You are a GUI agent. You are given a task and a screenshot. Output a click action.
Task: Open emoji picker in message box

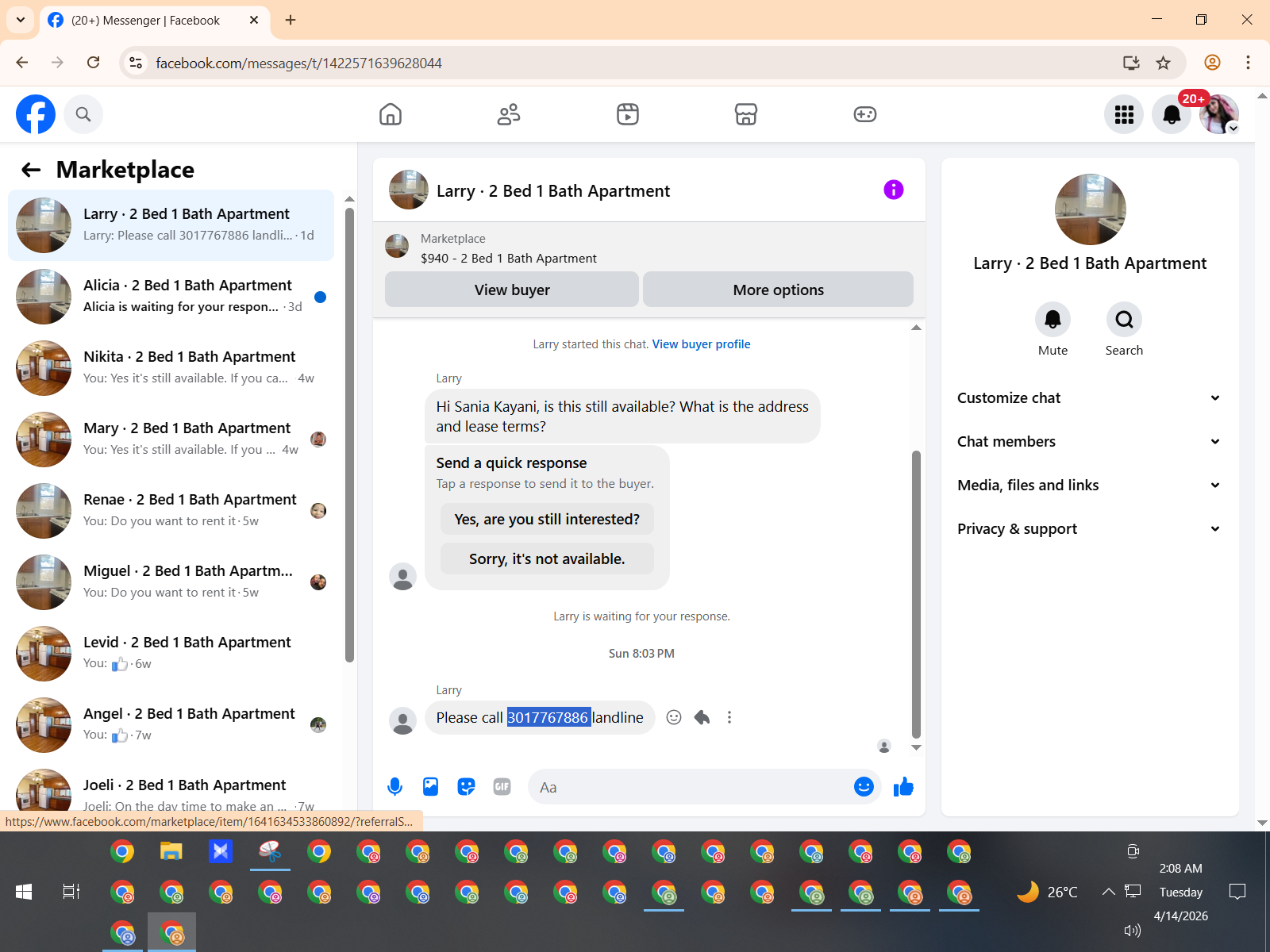864,786
